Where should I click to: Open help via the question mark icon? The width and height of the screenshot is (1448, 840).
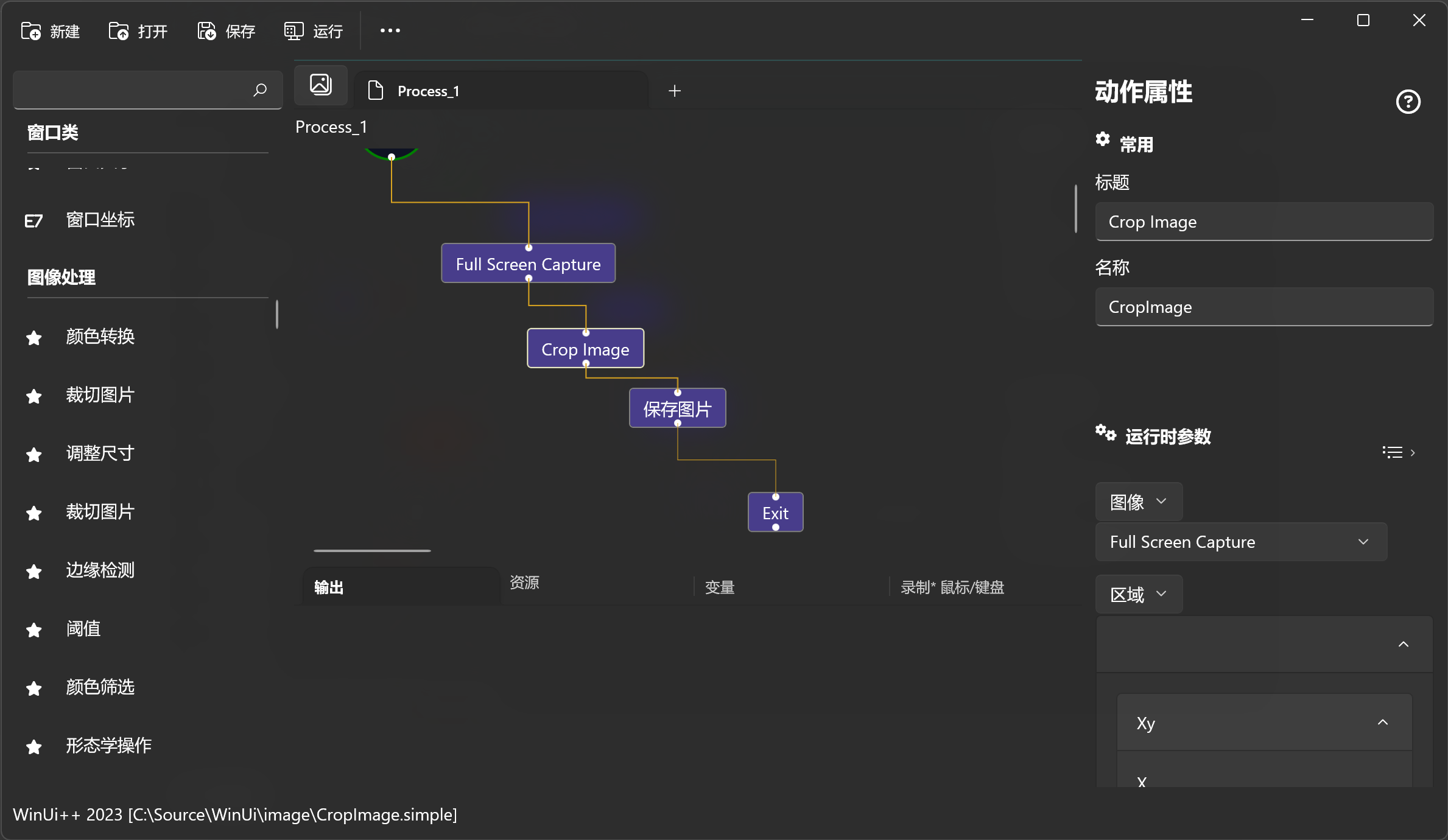click(1408, 102)
